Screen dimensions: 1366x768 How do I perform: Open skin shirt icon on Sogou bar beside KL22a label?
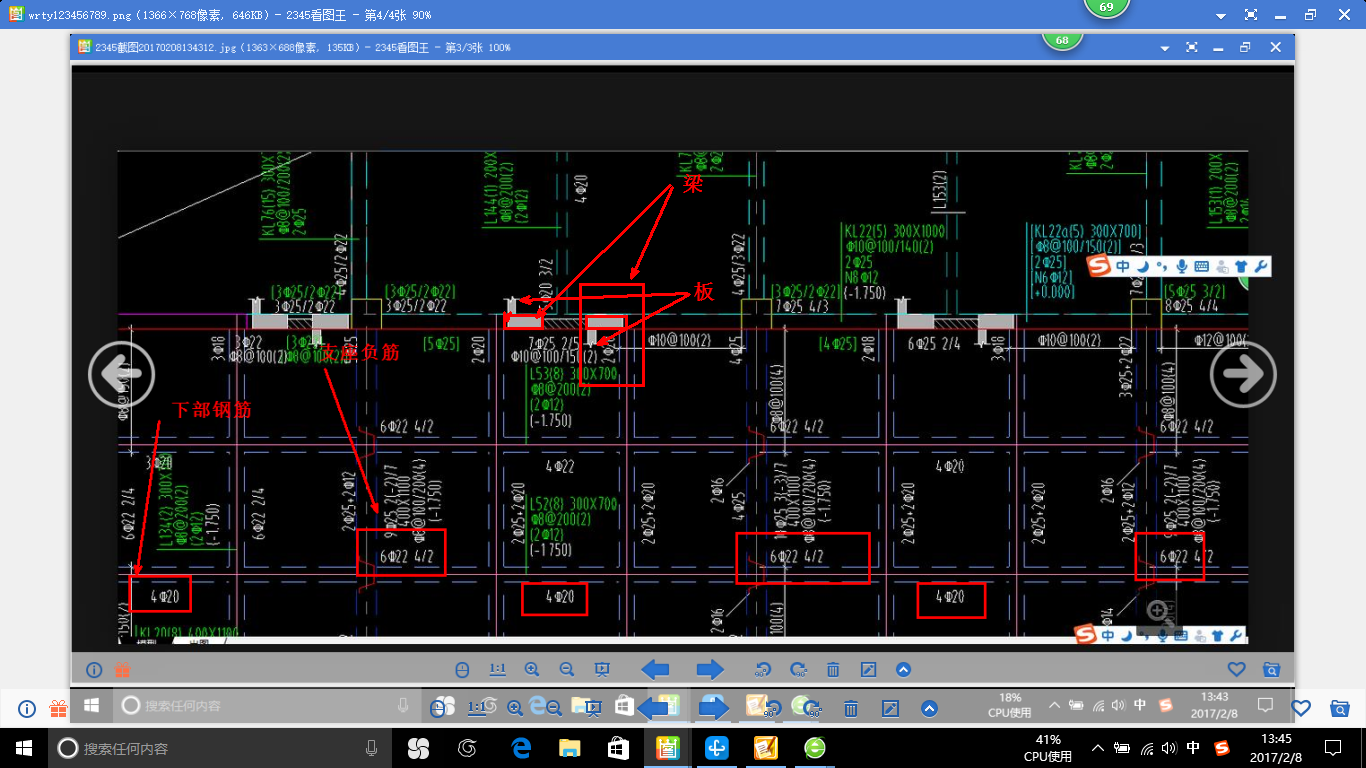[1241, 266]
